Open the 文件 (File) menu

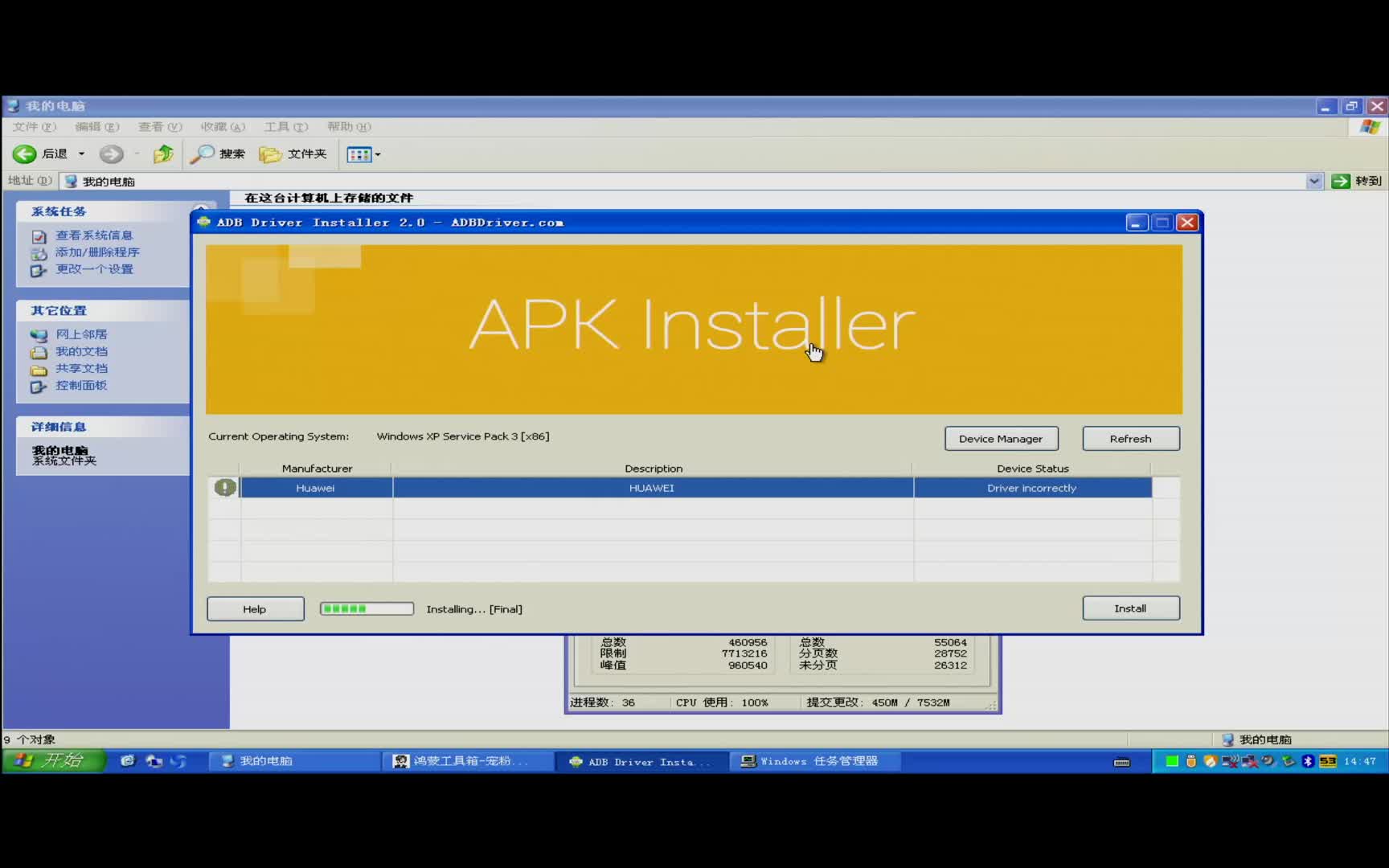pos(34,127)
